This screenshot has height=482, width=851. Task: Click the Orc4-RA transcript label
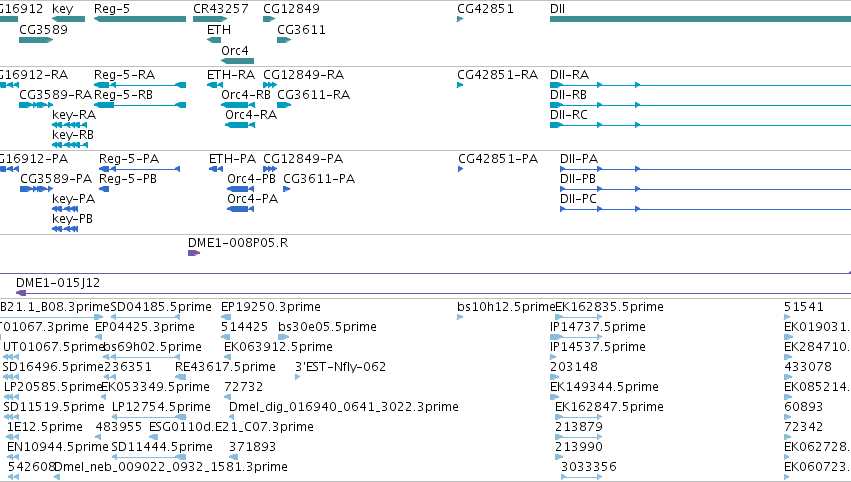click(x=251, y=115)
